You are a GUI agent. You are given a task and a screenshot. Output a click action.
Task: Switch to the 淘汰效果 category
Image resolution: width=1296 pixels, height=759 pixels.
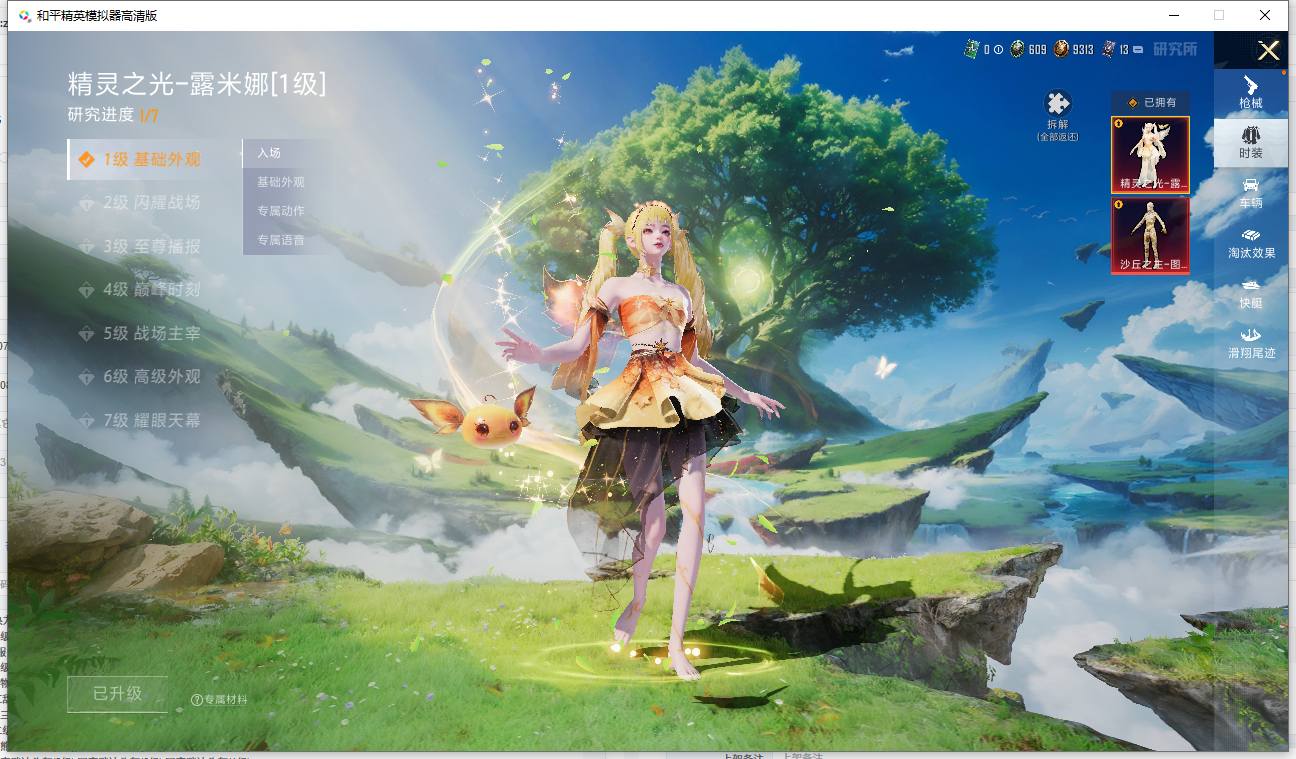click(1251, 242)
